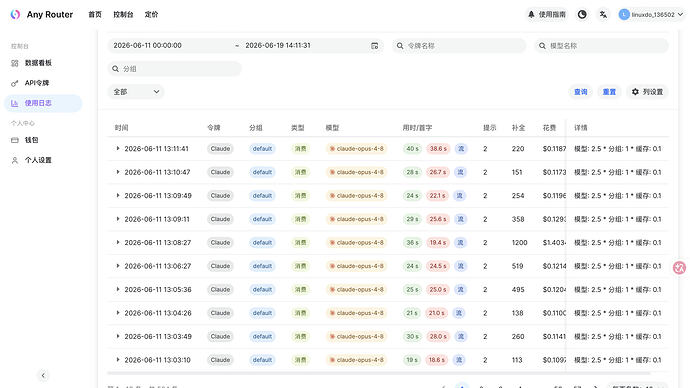The width and height of the screenshot is (690, 388).
Task: Click the 令牌 column header
Action: pyautogui.click(x=214, y=128)
